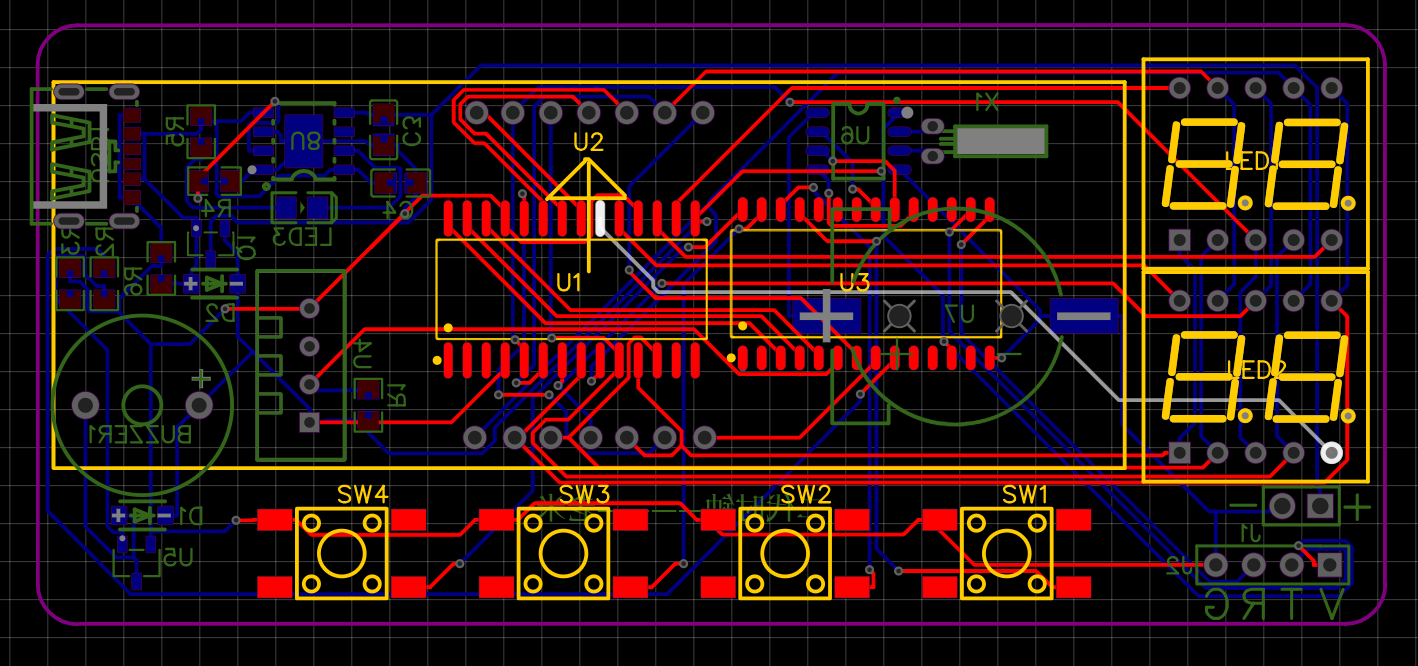Image resolution: width=1418 pixels, height=666 pixels.
Task: Select the SW2 tactile switch footprint
Action: (785, 552)
